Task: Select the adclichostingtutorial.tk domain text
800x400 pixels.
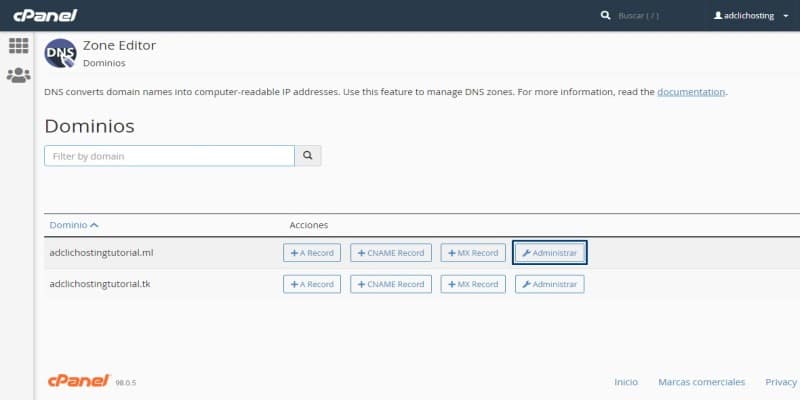Action: click(x=100, y=284)
